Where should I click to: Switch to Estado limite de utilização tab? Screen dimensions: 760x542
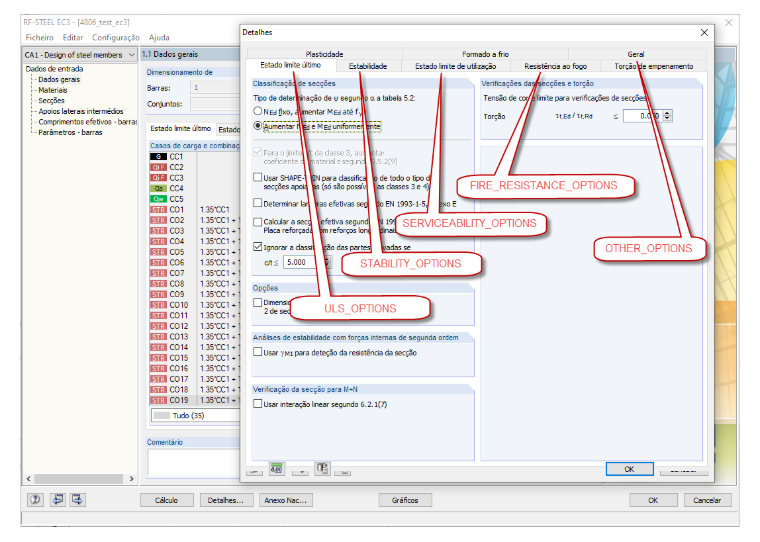456,66
